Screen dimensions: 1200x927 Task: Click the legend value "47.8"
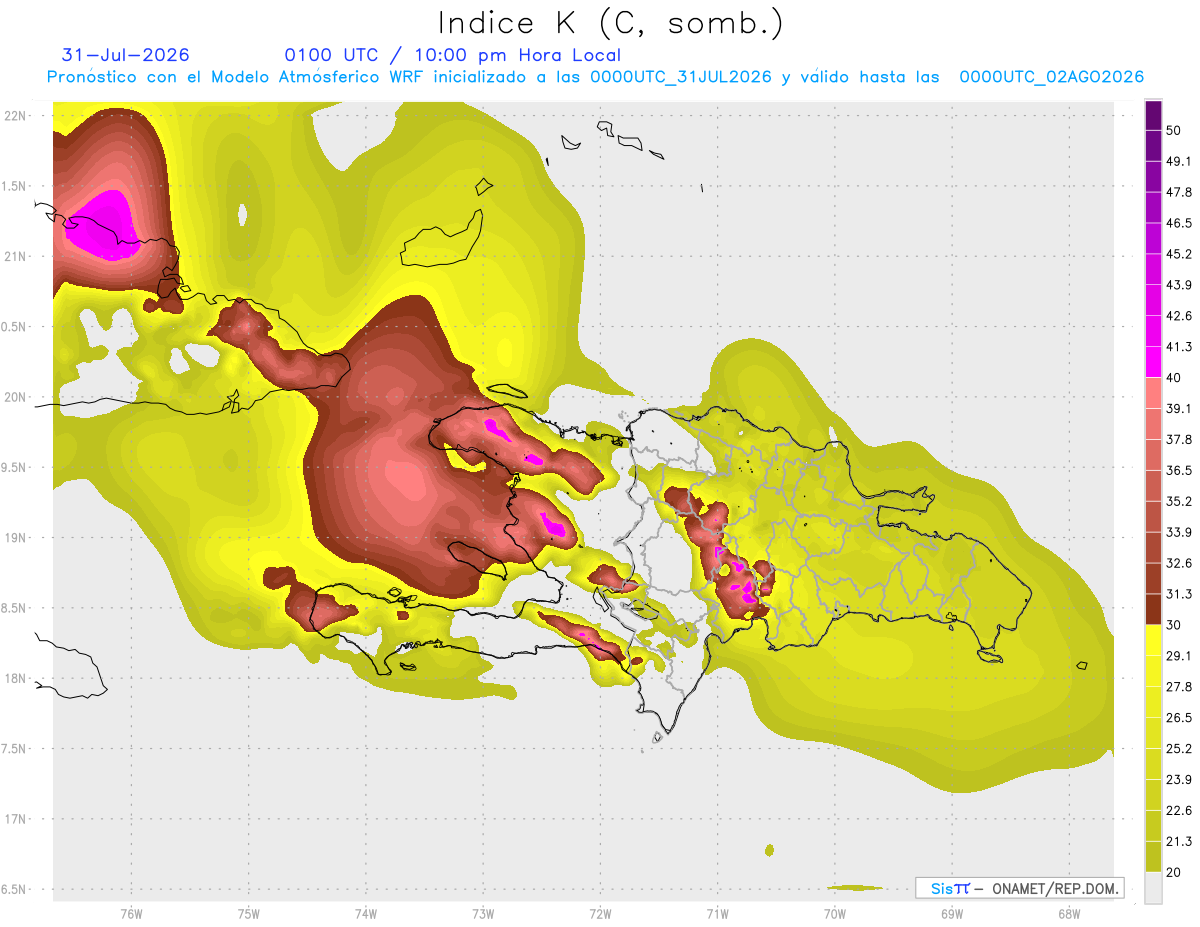pos(1179,193)
